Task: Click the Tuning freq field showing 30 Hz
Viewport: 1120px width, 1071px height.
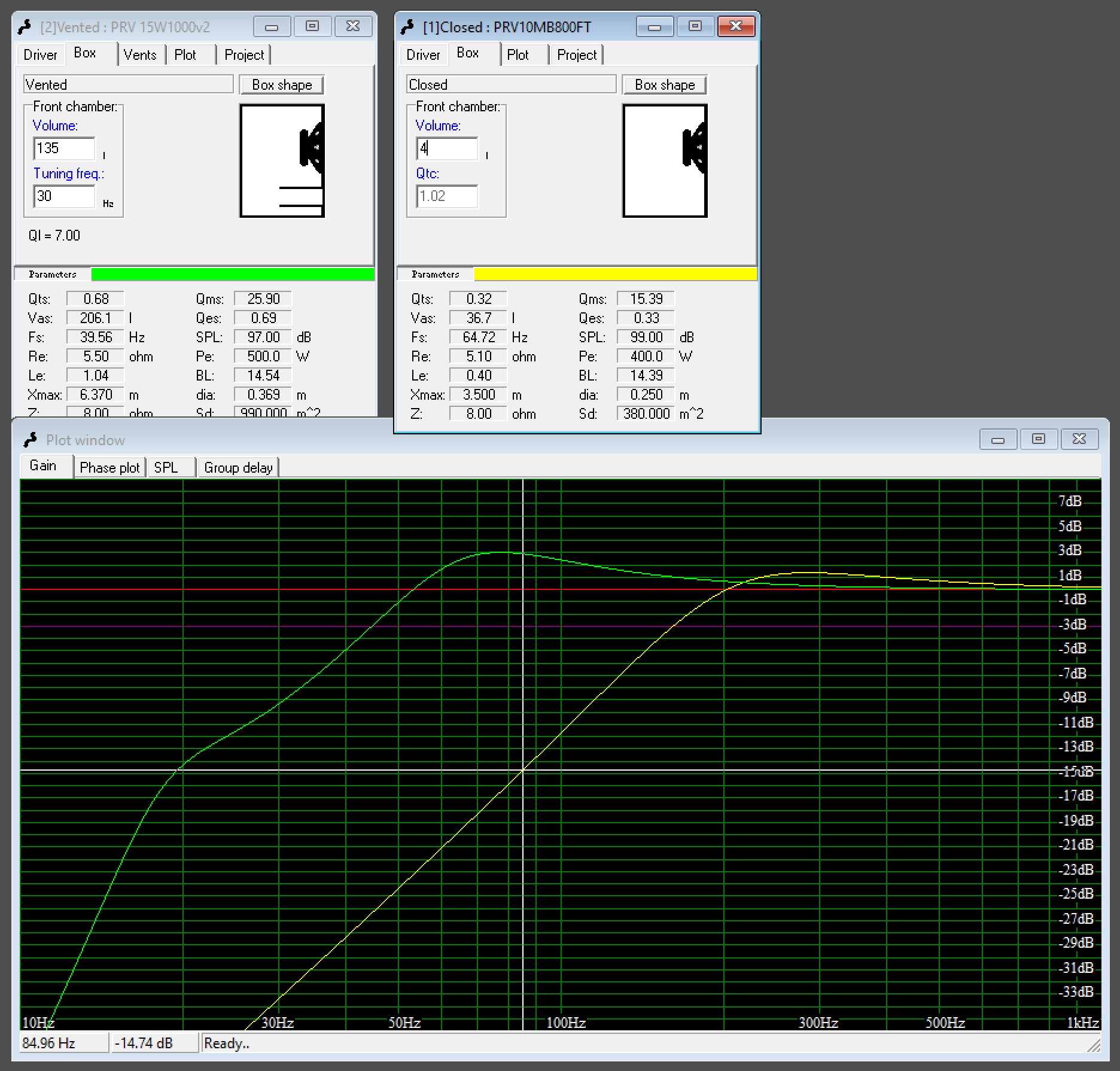Action: 63,196
